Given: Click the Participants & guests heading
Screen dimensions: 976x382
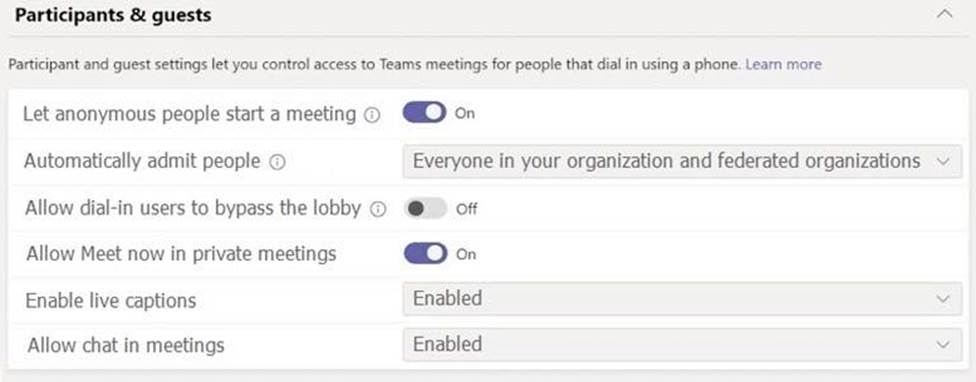Looking at the screenshot, I should 113,15.
